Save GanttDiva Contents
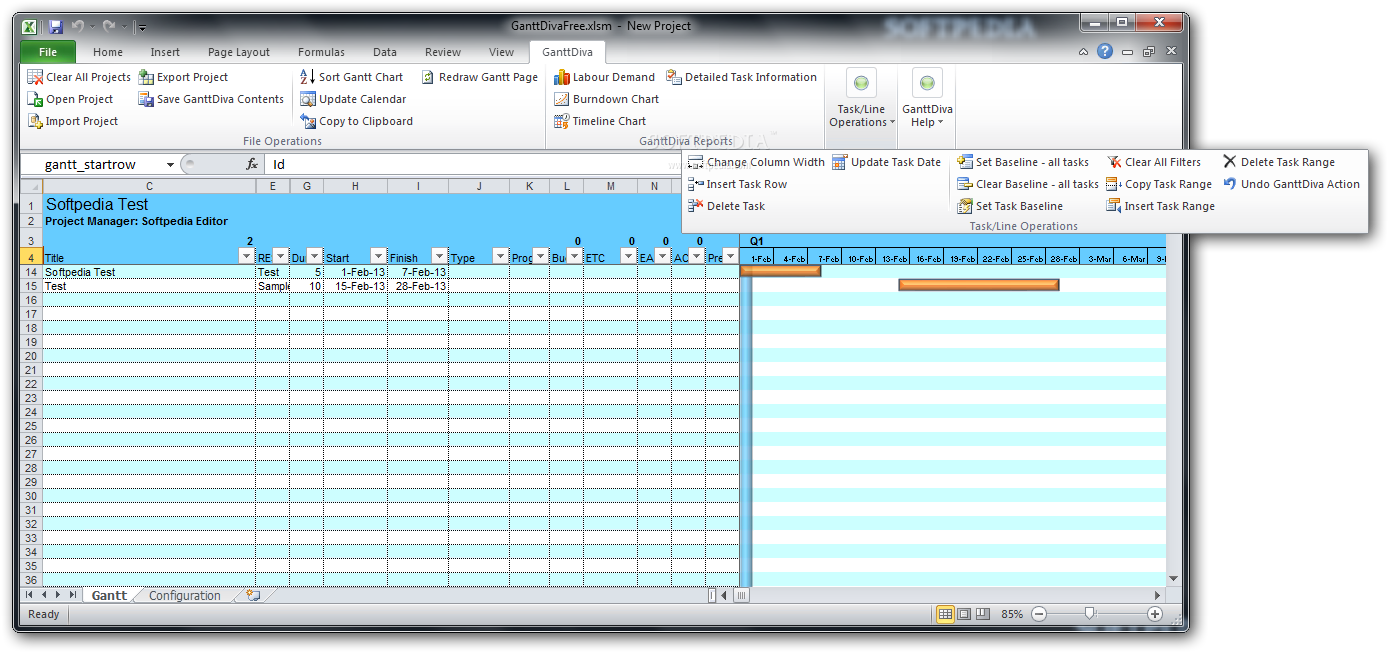 pyautogui.click(x=211, y=99)
